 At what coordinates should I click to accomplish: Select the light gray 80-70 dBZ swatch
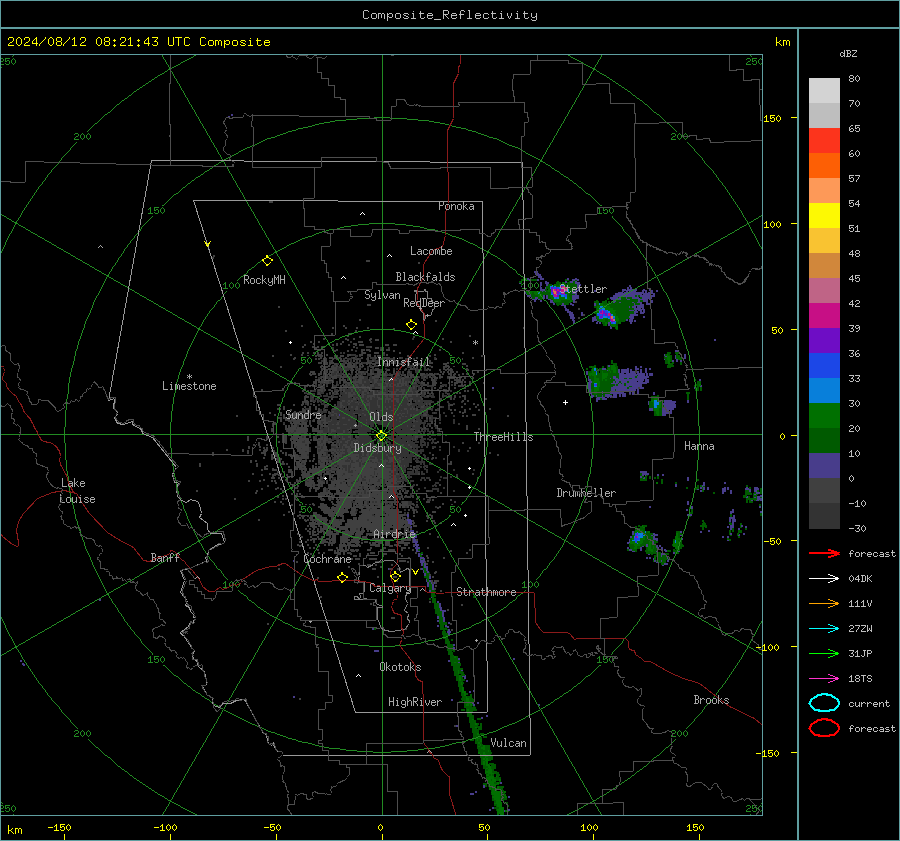pyautogui.click(x=824, y=91)
